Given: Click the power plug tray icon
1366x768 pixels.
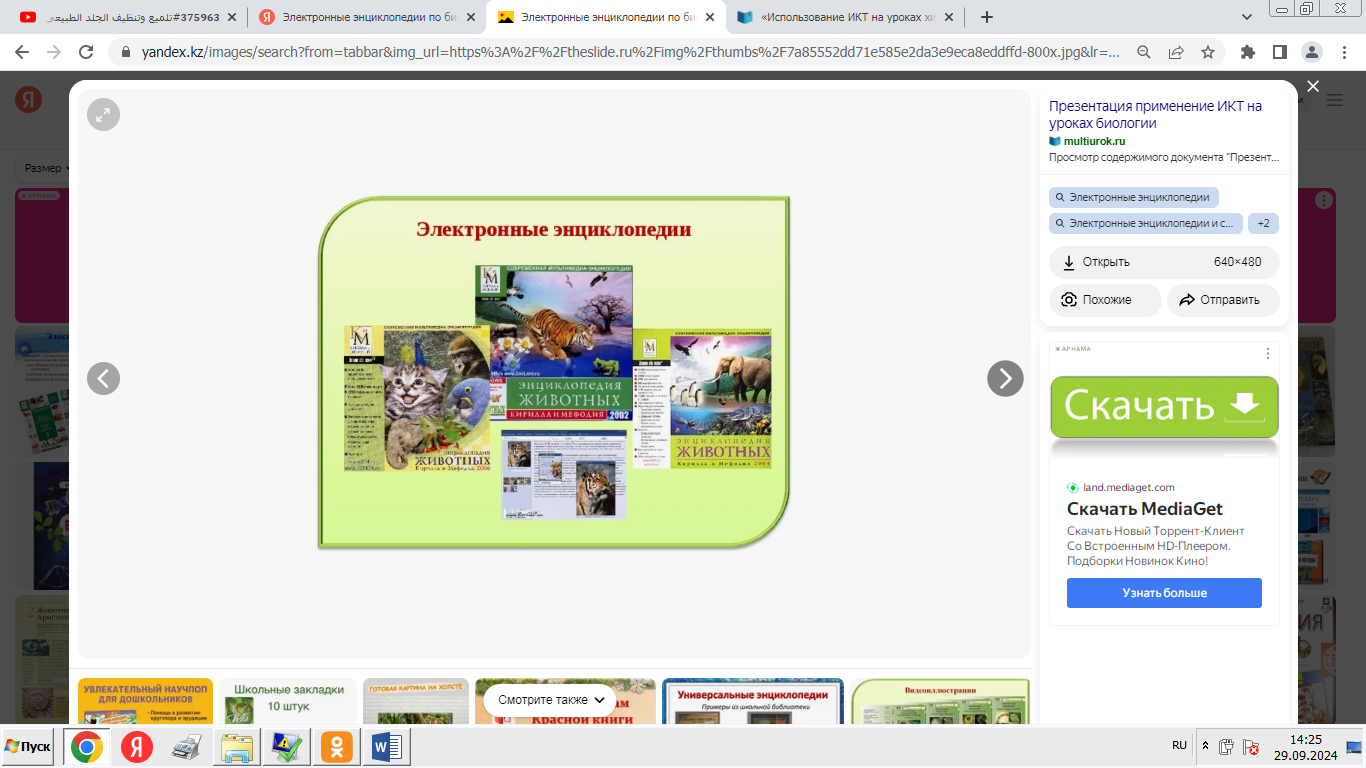Looking at the screenshot, I should pyautogui.click(x=1227, y=747).
